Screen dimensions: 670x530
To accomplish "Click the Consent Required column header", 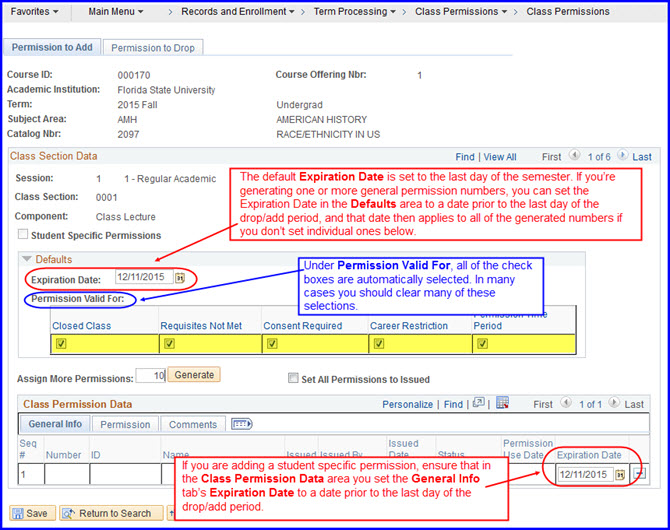I will tap(303, 326).
